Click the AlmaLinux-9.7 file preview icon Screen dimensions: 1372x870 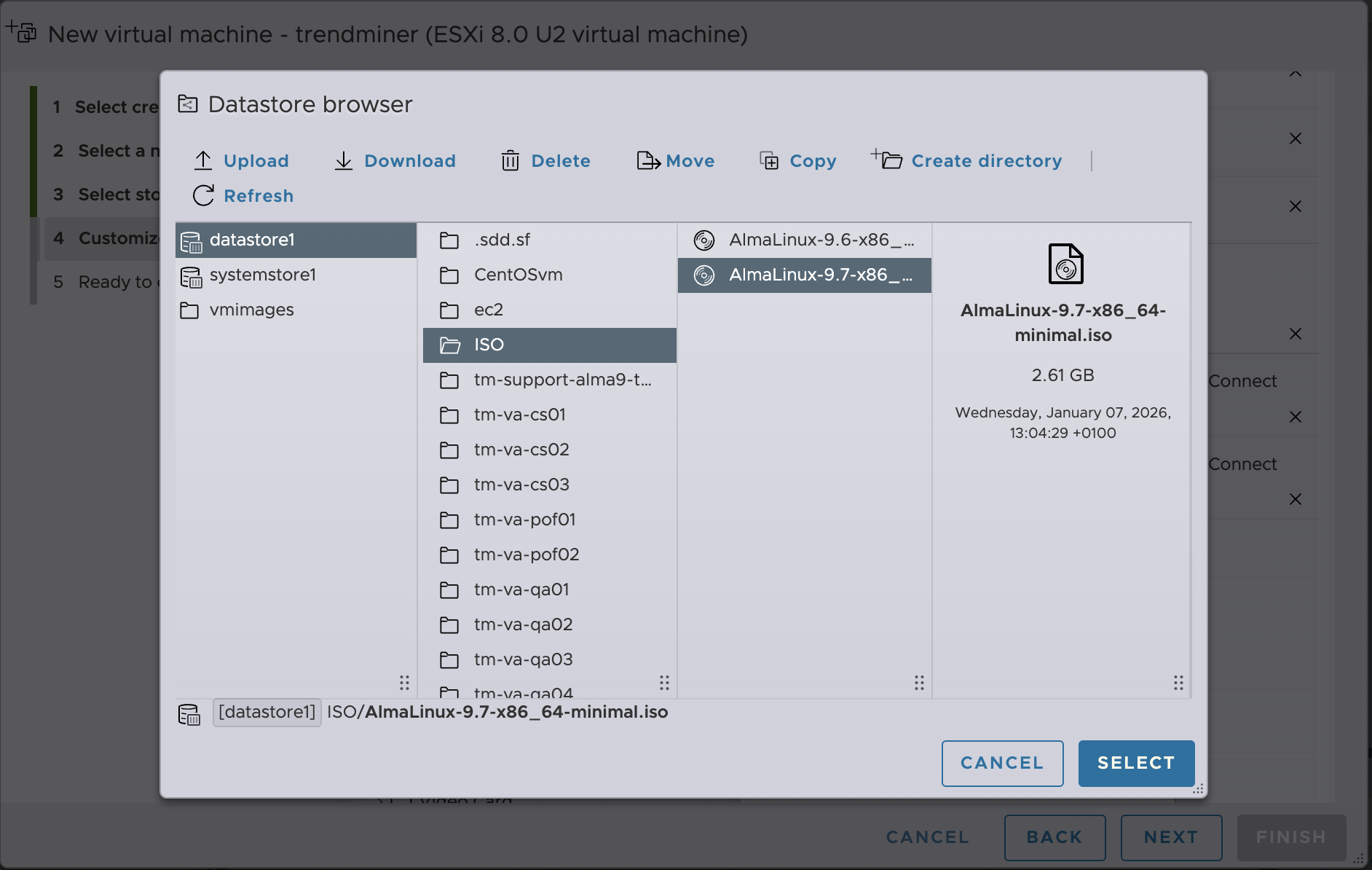pyautogui.click(x=1065, y=264)
